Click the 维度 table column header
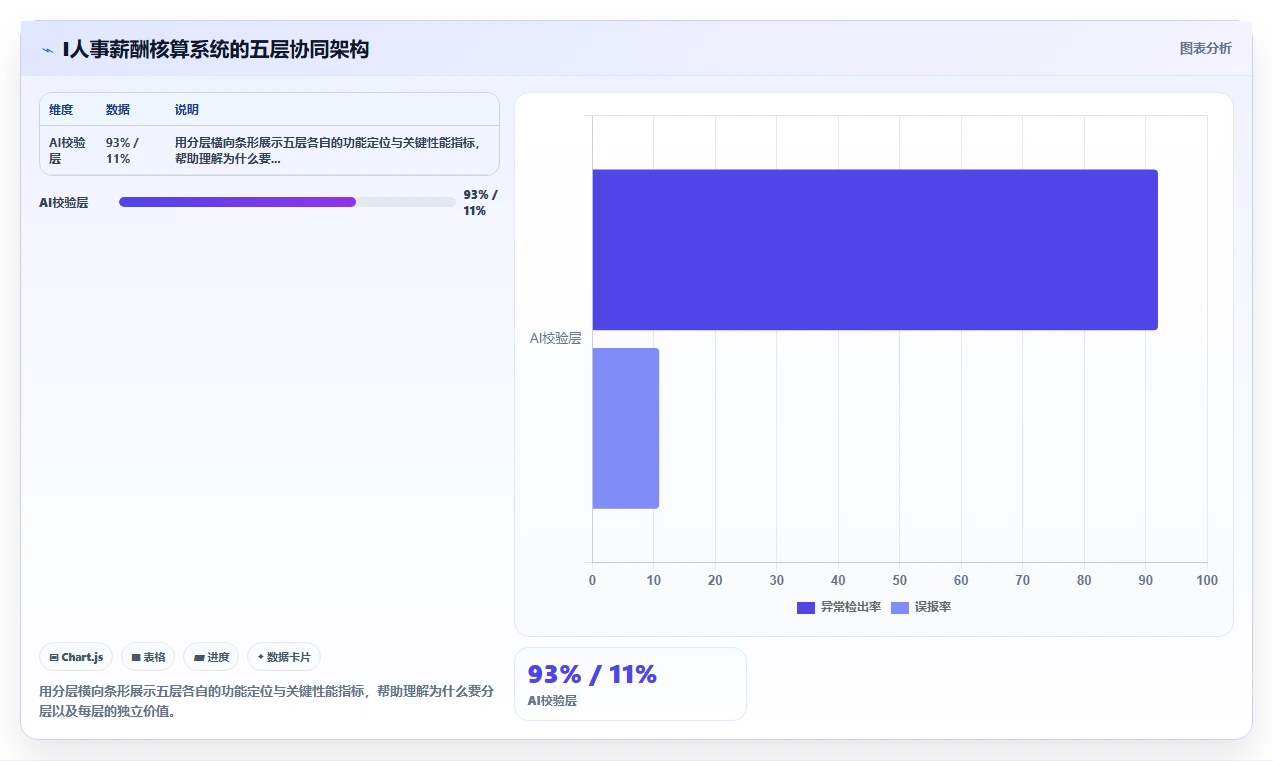The height and width of the screenshot is (761, 1273). tap(61, 110)
